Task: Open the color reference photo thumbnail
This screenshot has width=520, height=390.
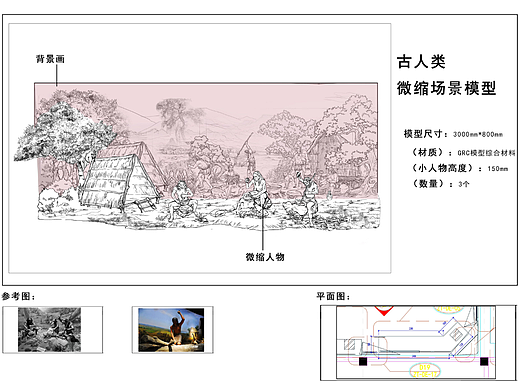Action: 171,330
